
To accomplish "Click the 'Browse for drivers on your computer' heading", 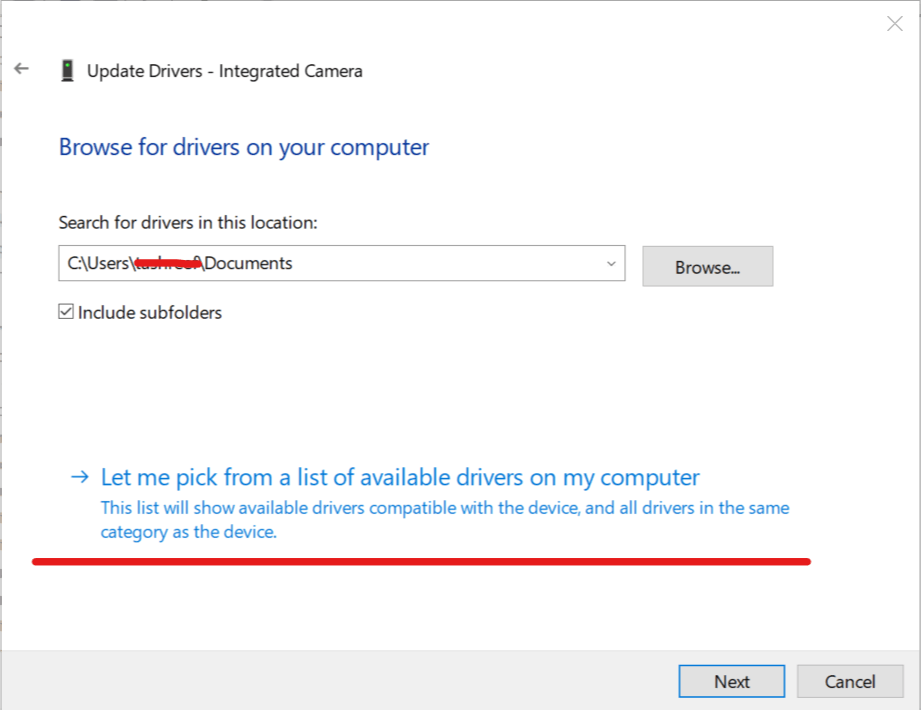I will tap(244, 147).
